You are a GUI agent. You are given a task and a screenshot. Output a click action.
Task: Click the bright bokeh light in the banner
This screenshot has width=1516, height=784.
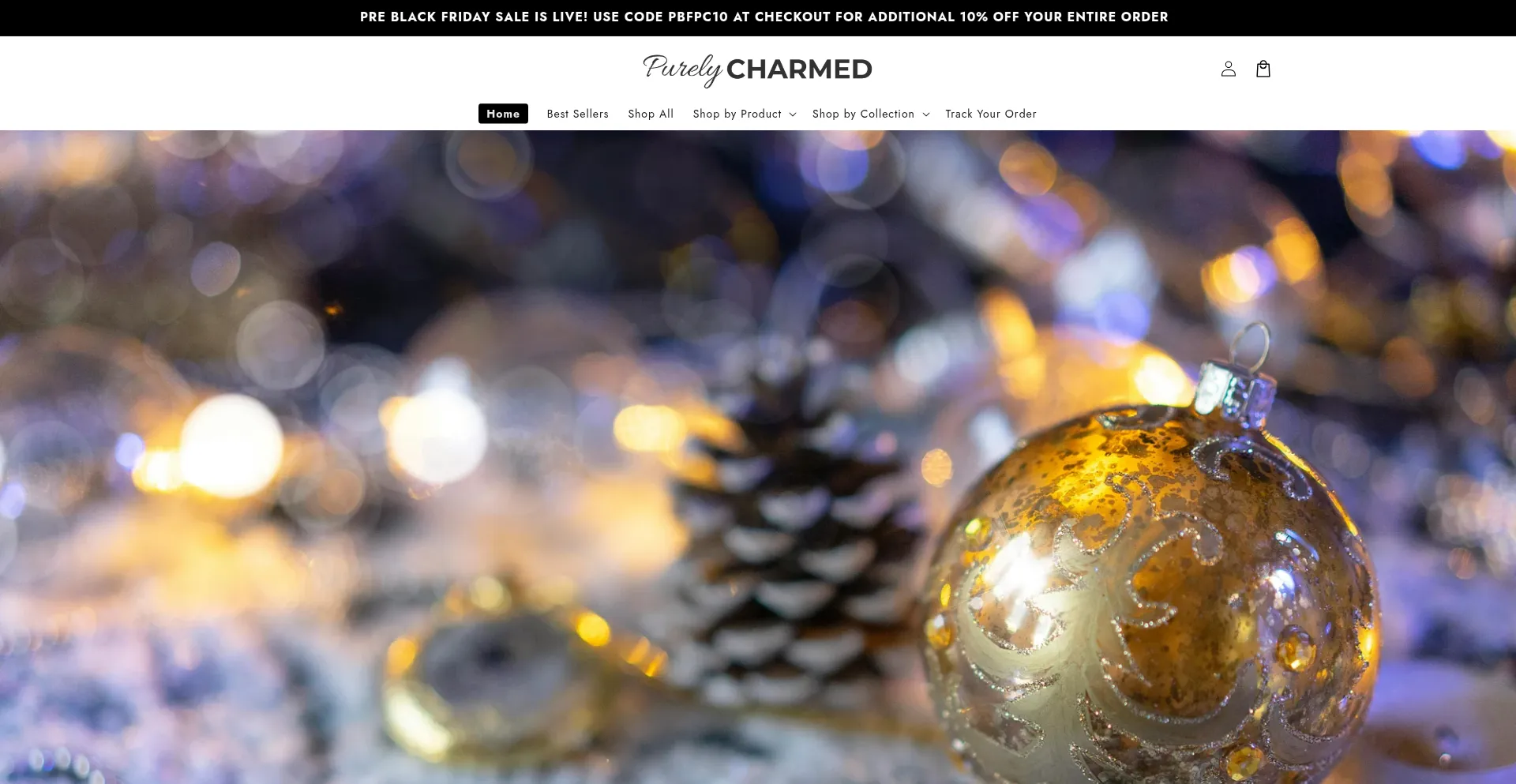pos(231,446)
